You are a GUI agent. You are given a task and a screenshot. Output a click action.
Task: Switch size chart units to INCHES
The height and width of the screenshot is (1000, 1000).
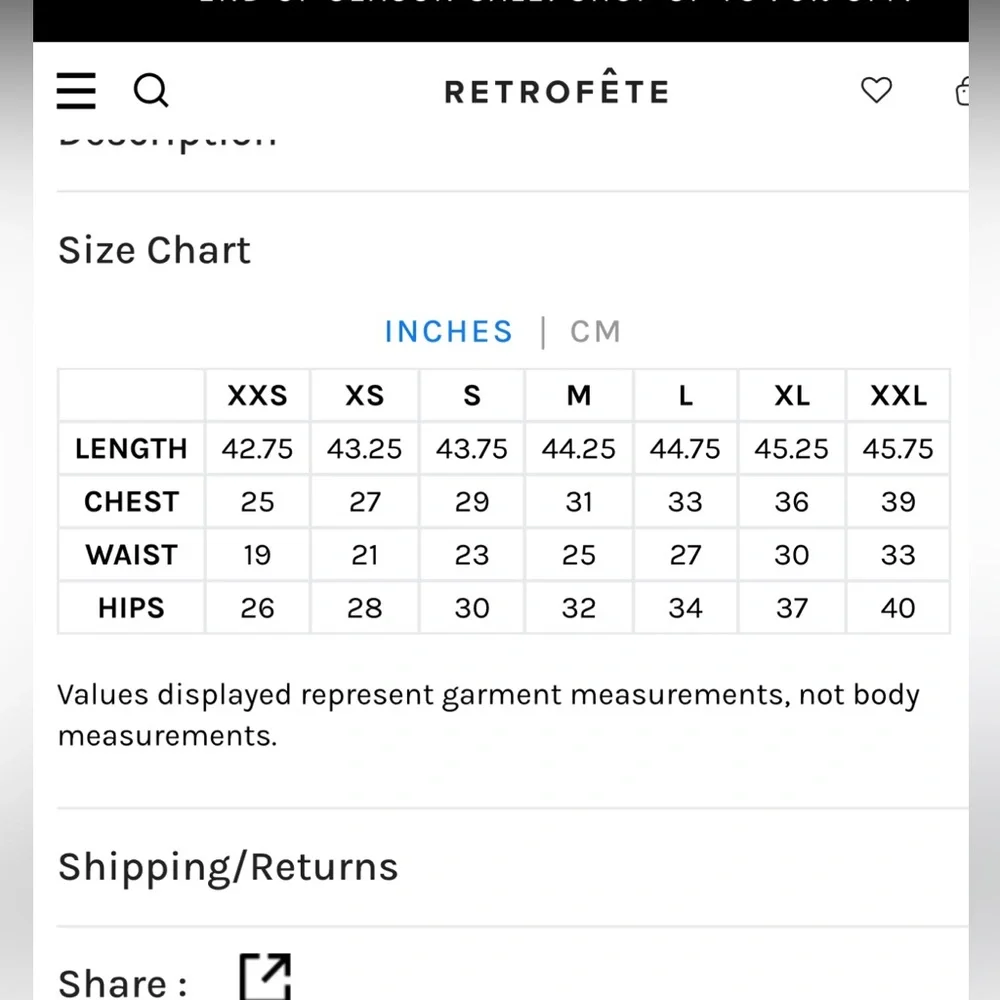click(x=448, y=332)
